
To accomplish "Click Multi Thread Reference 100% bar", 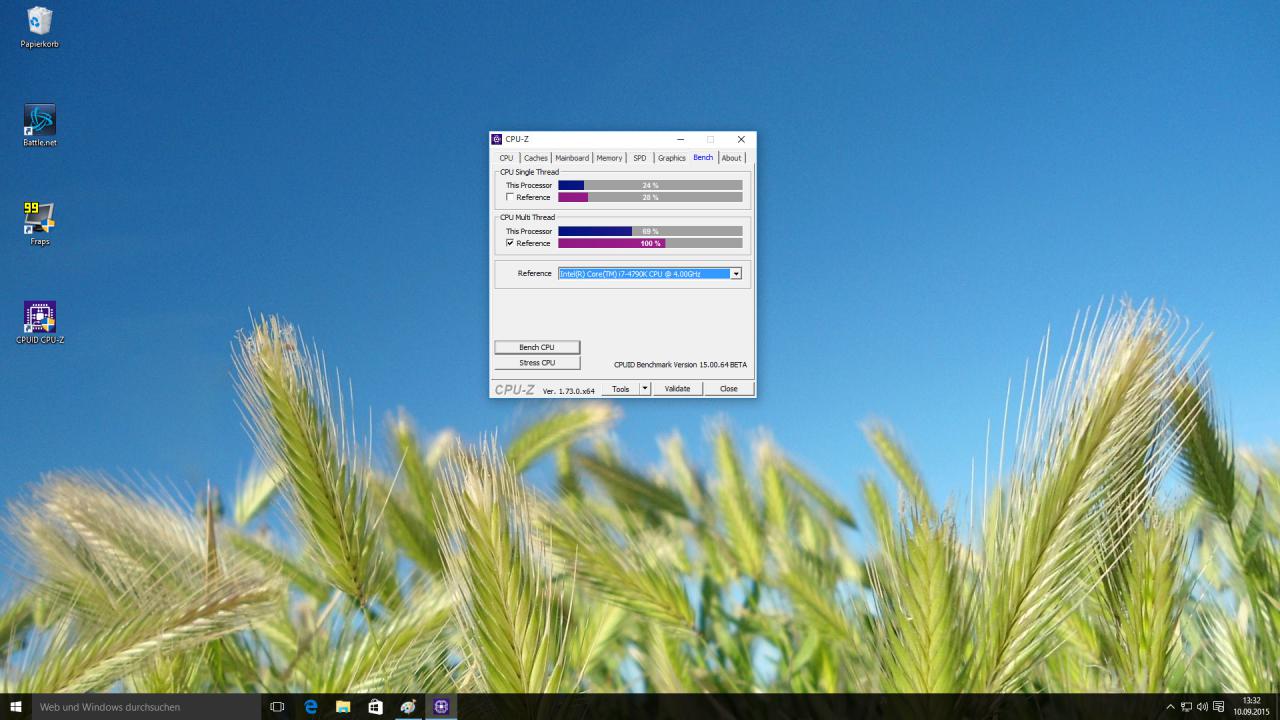I will pos(650,243).
